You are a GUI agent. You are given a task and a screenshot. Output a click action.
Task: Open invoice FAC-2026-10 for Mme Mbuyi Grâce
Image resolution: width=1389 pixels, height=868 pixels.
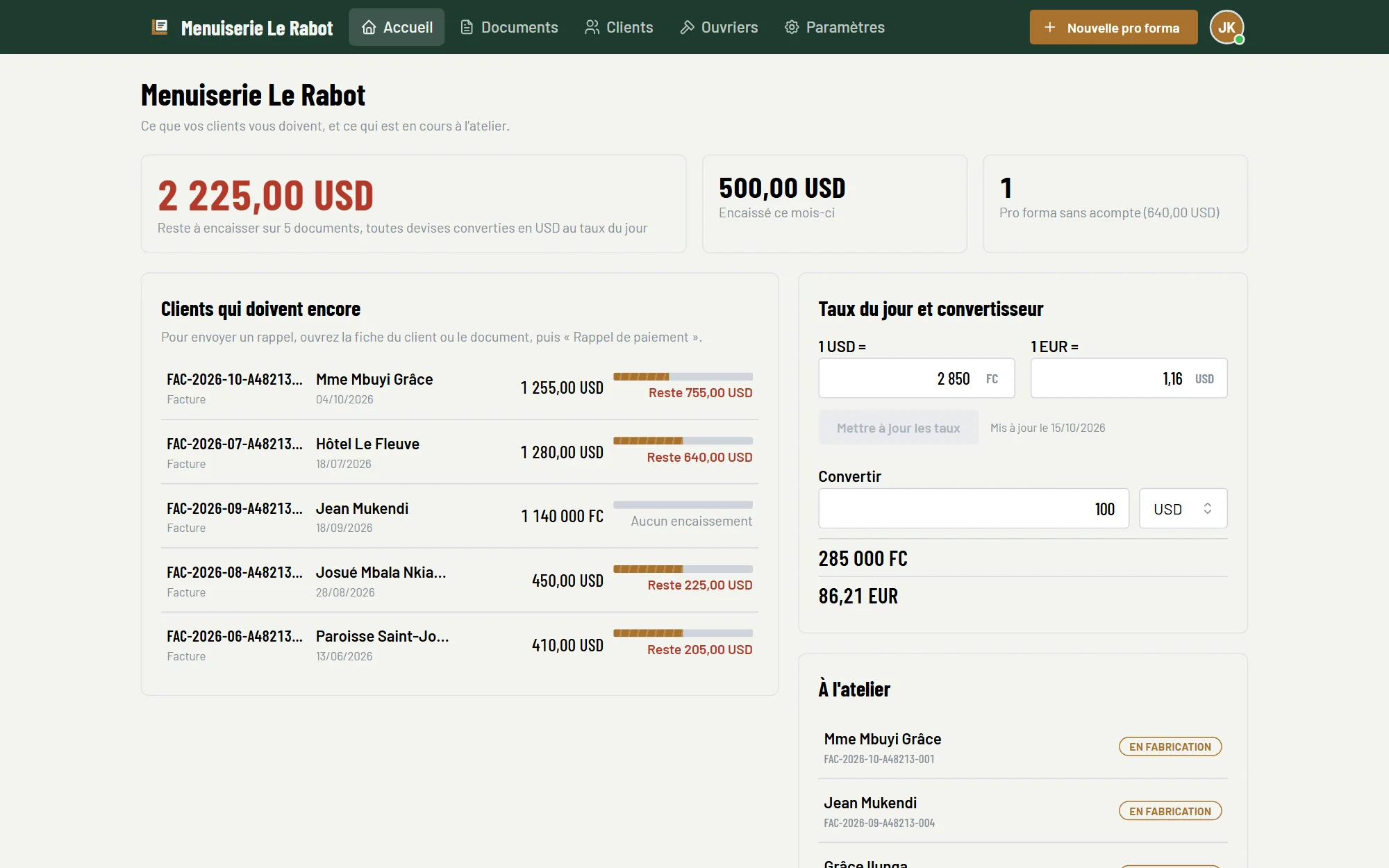[x=460, y=387]
